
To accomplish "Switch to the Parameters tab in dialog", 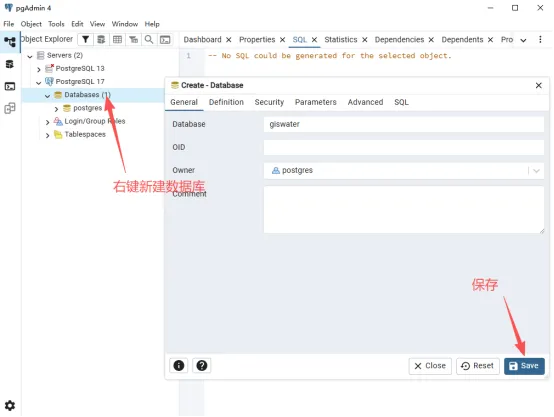I will tap(316, 102).
